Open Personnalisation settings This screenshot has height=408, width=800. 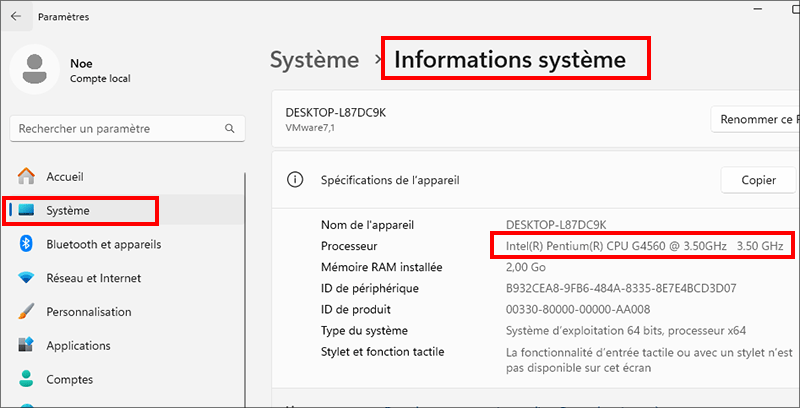(126, 312)
